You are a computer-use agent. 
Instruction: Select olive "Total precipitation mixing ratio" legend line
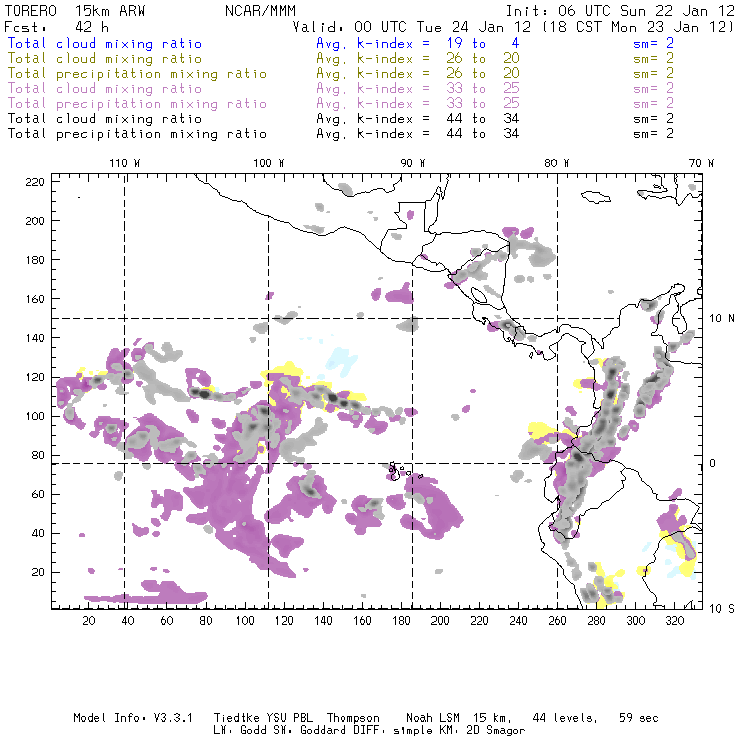click(137, 74)
